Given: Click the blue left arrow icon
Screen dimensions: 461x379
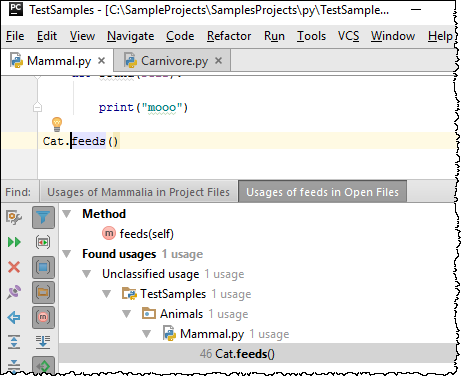Looking at the screenshot, I should [14, 317].
